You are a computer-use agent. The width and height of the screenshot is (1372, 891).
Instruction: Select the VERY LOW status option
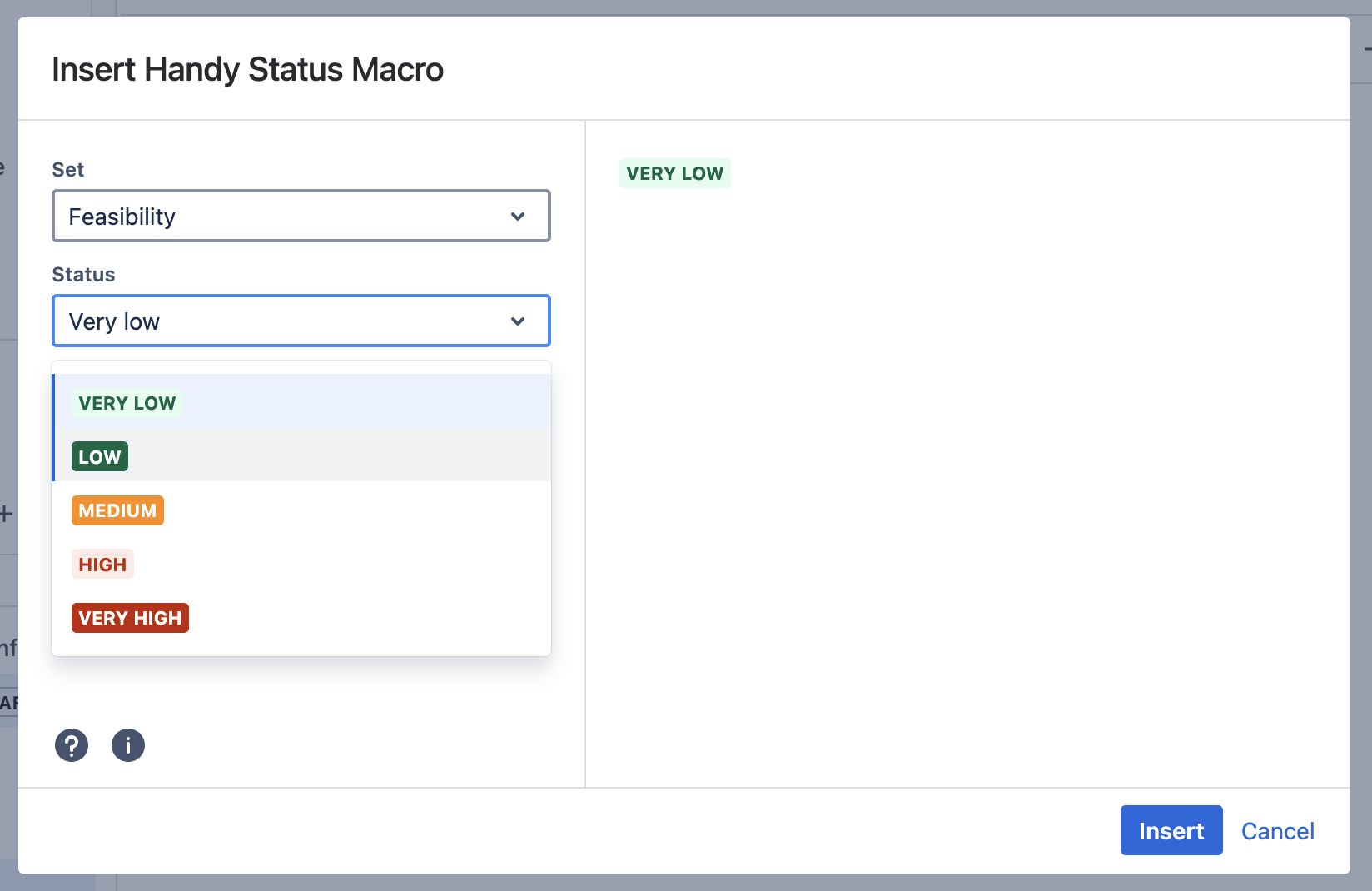pyautogui.click(x=301, y=403)
